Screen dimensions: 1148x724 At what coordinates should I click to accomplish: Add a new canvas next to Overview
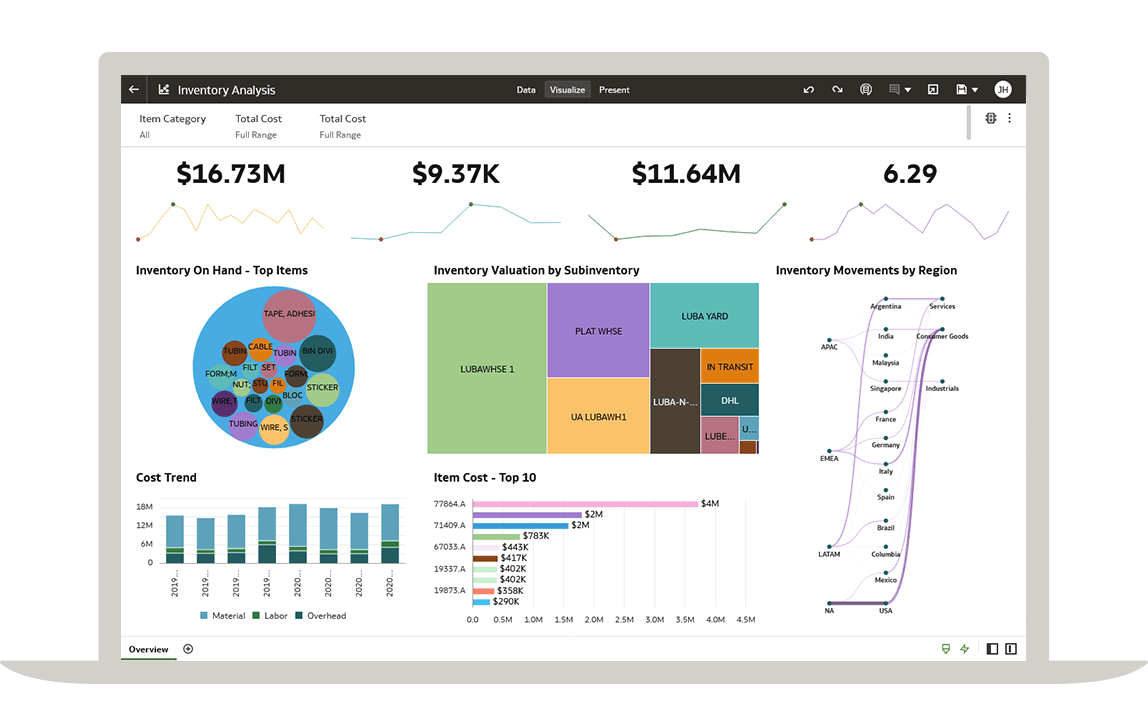tap(188, 649)
